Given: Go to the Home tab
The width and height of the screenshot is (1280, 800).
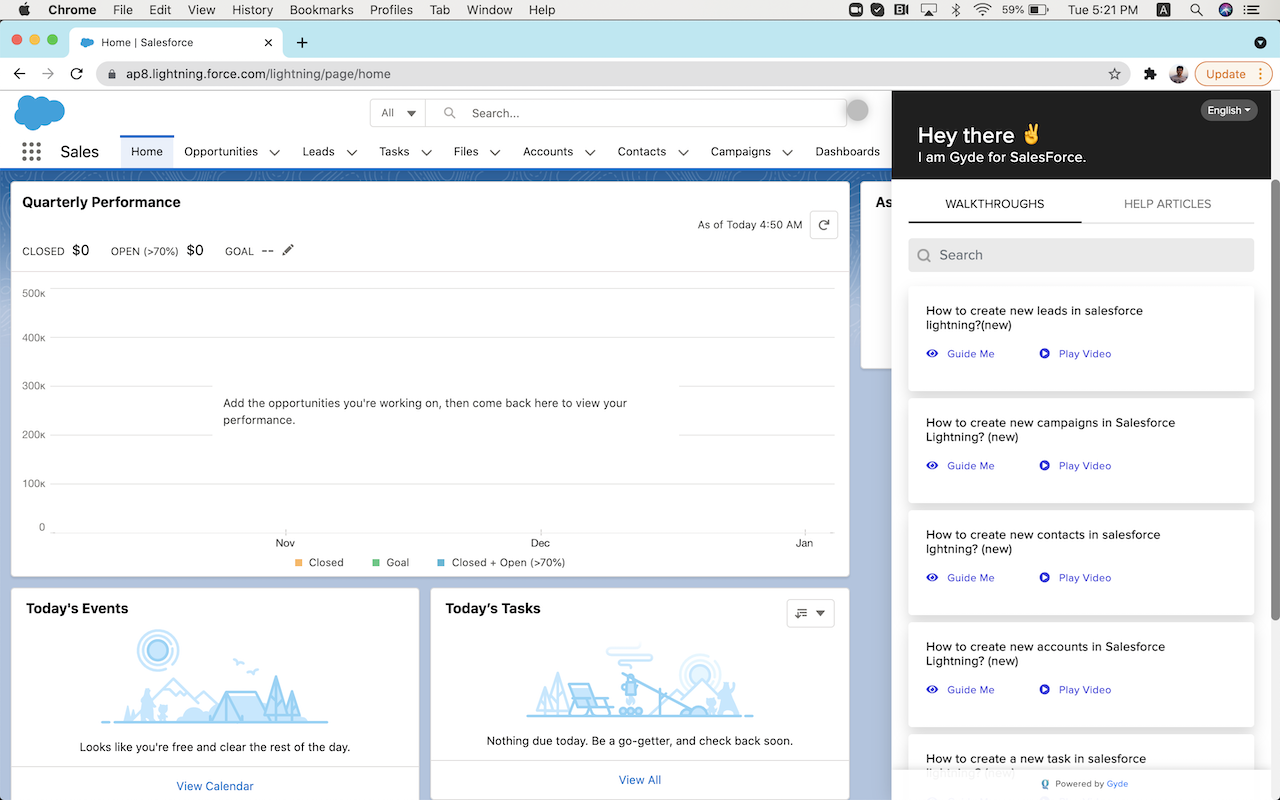Looking at the screenshot, I should coord(147,152).
